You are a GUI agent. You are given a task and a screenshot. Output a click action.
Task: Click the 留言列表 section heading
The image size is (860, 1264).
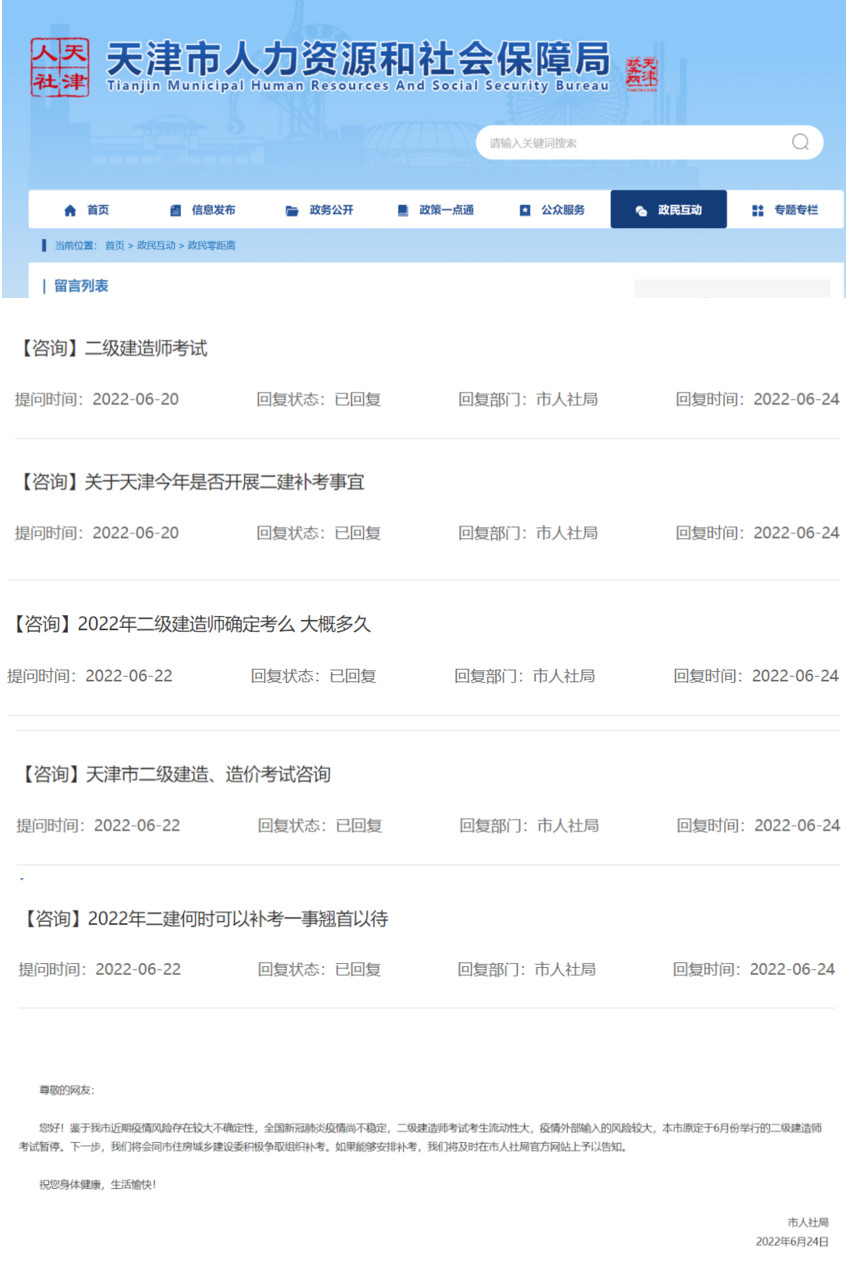click(x=81, y=286)
